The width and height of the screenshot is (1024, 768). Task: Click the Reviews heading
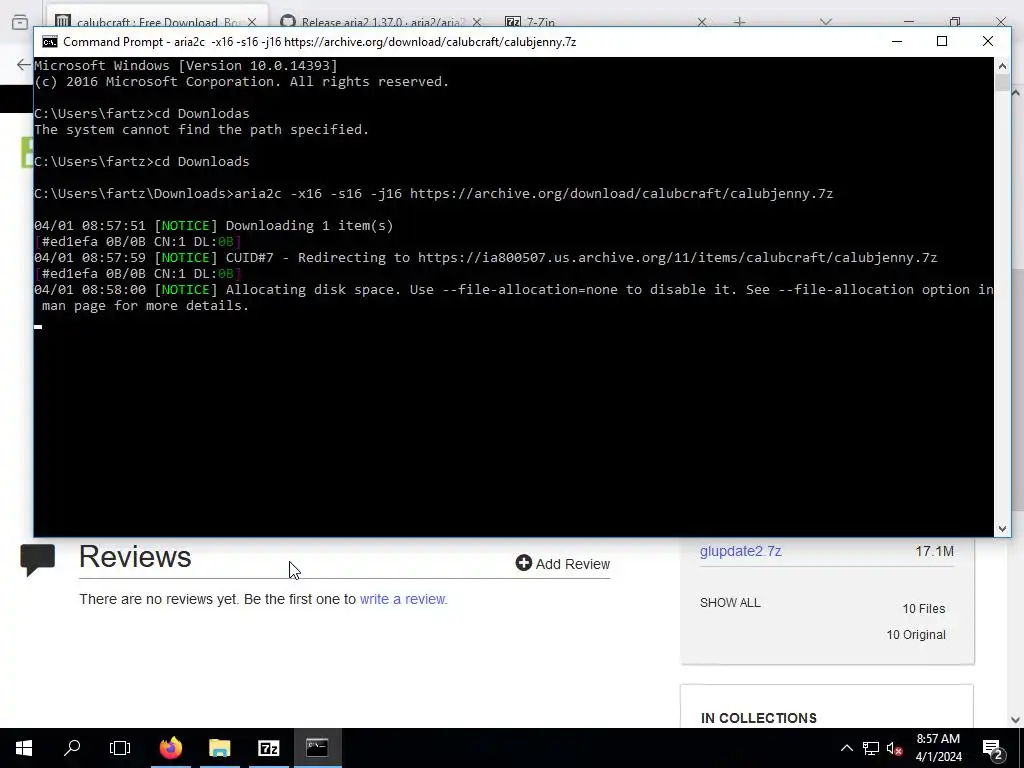[x=135, y=557]
